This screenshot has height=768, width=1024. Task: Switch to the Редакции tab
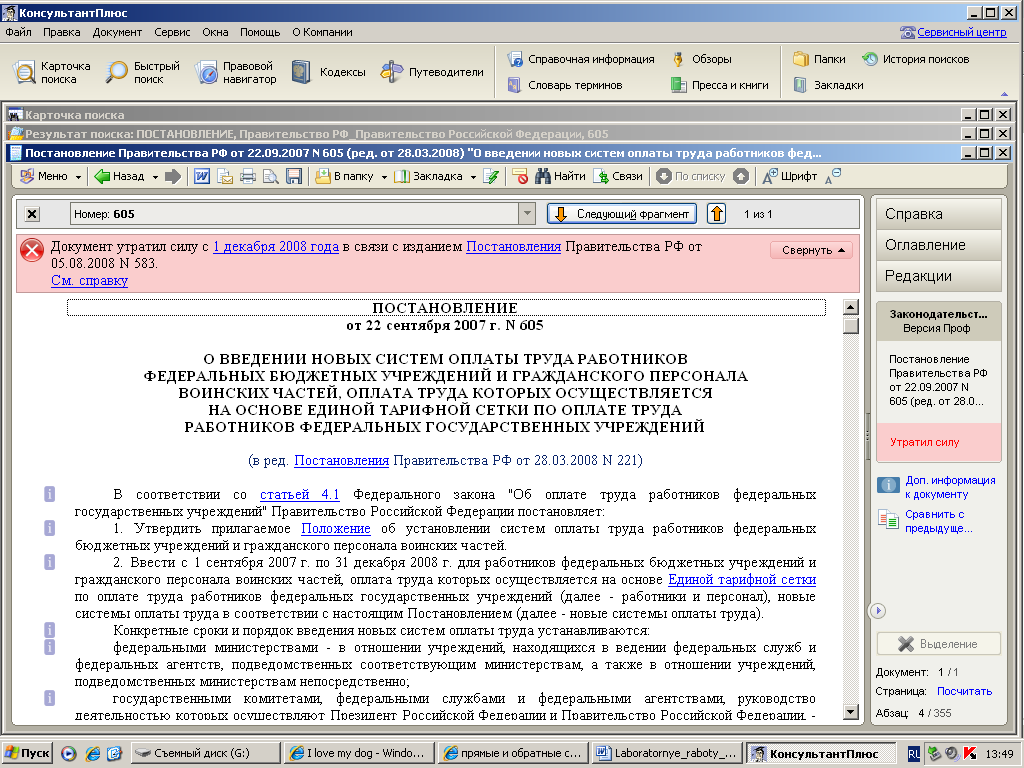click(x=938, y=276)
